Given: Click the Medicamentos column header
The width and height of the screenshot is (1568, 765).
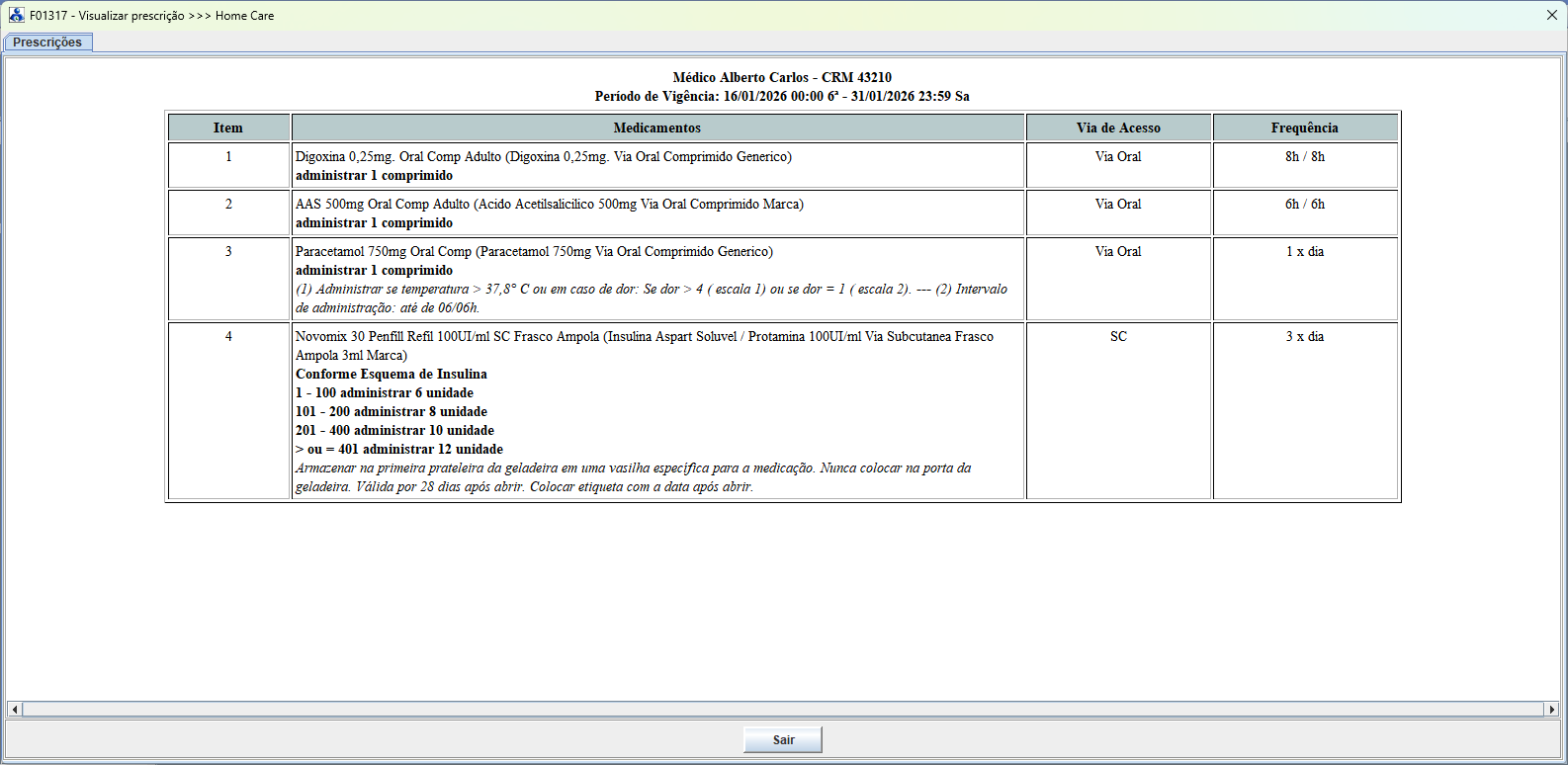Looking at the screenshot, I should coord(657,127).
